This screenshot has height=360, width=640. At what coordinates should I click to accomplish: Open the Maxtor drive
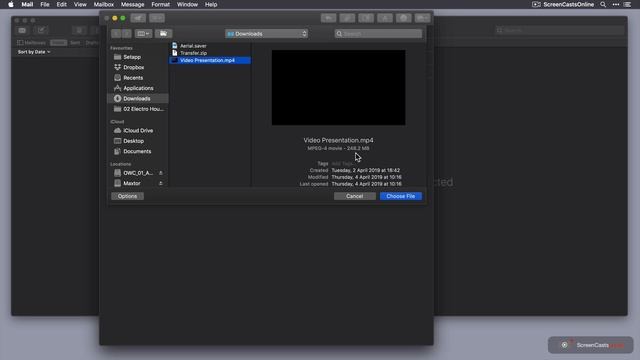click(x=133, y=183)
